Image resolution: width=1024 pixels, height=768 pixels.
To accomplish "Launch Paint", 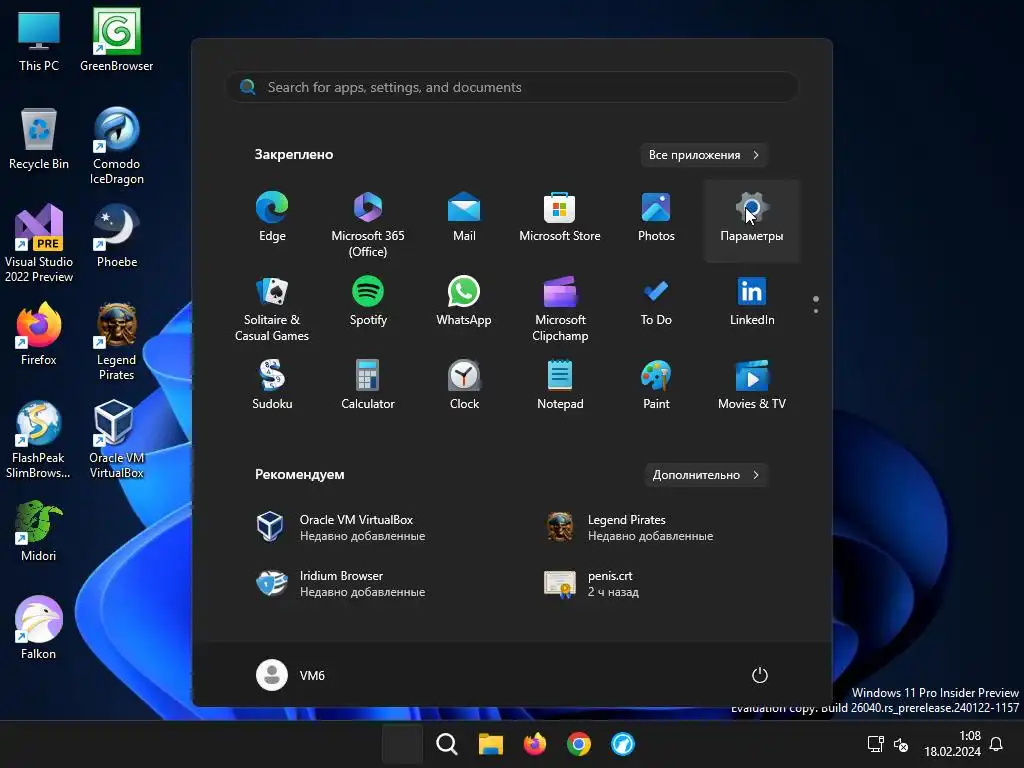I will point(656,385).
